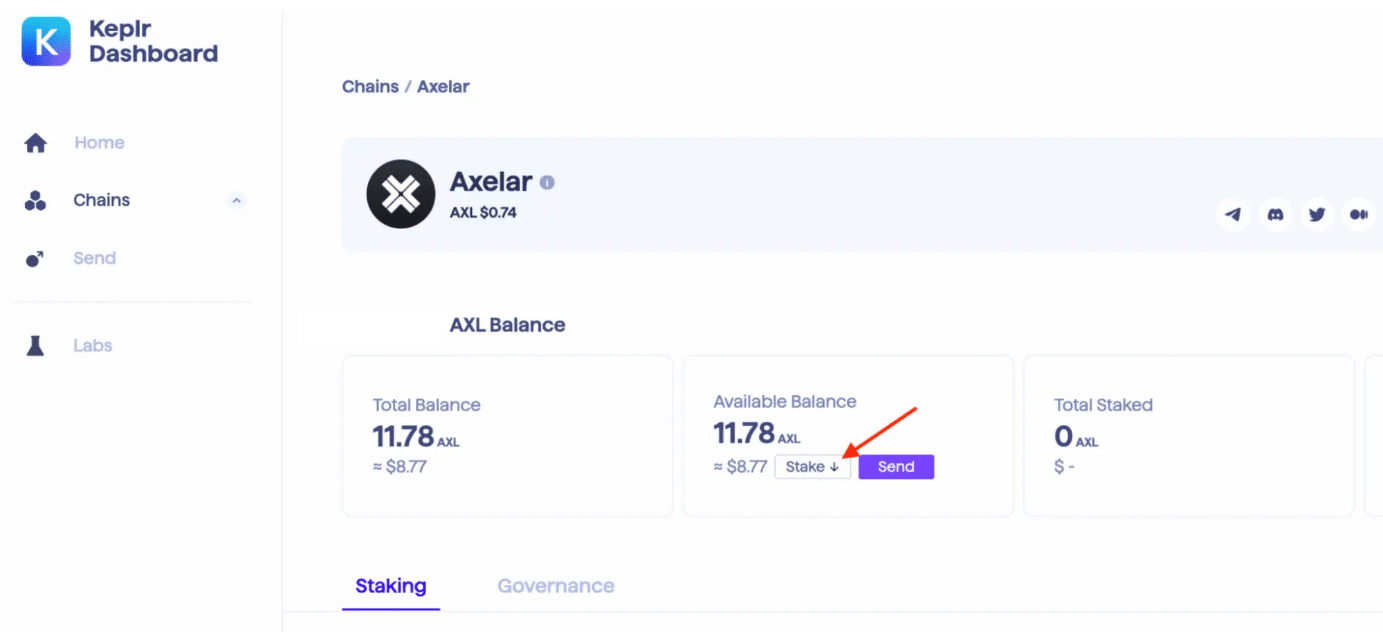
Task: Click the Send sidebar icon
Action: click(x=36, y=259)
